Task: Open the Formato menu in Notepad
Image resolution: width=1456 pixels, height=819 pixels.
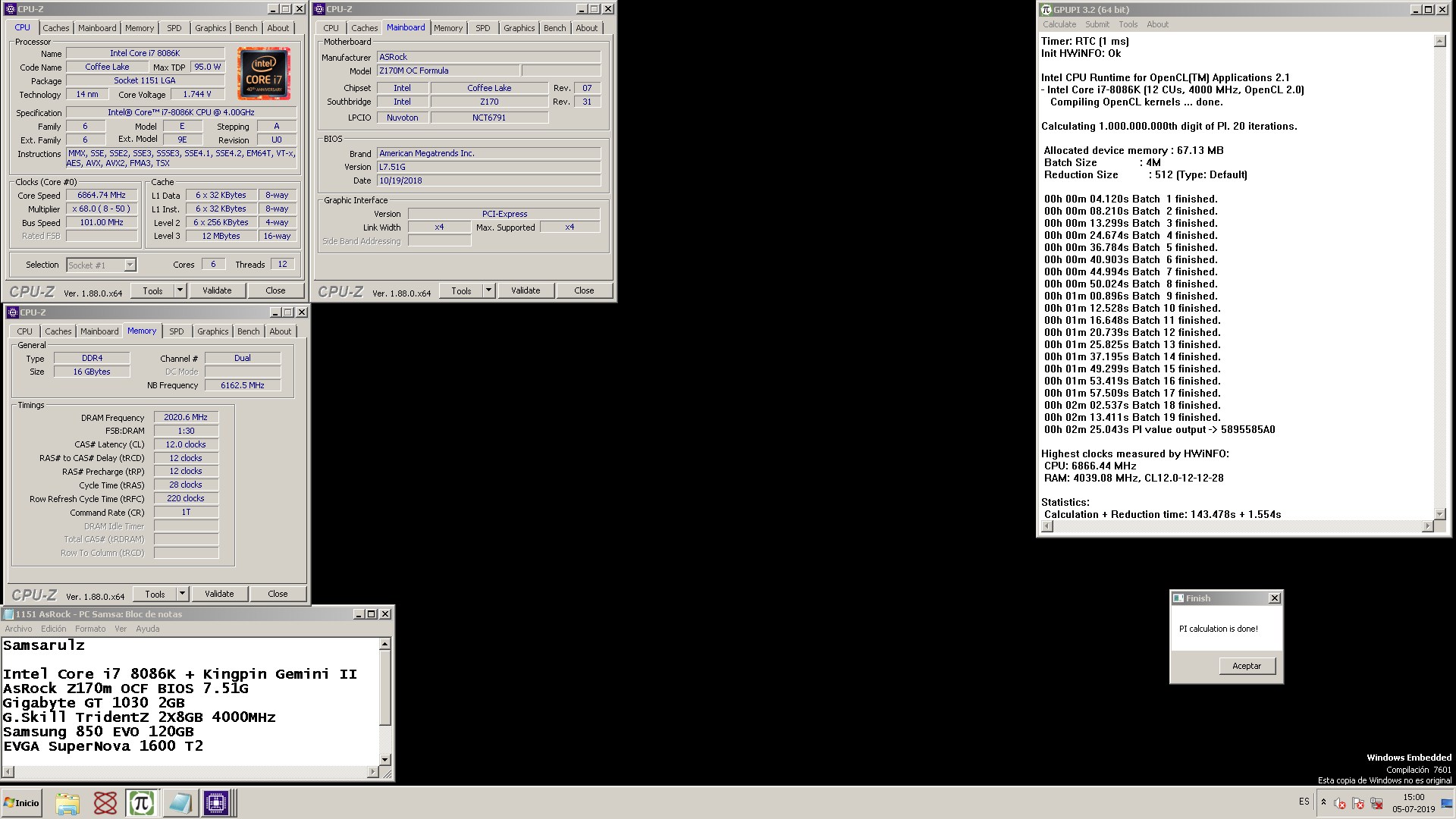Action: tap(90, 629)
